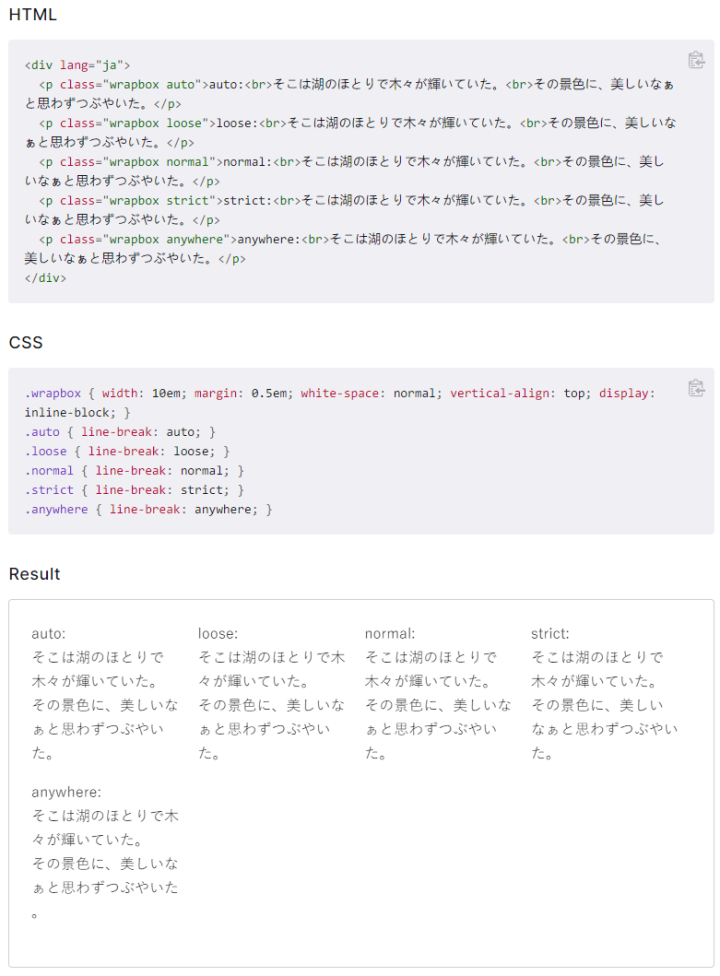Click the '.anywhere { line-break: anywhere; }' rule
This screenshot has height=976, width=720.
(149, 509)
